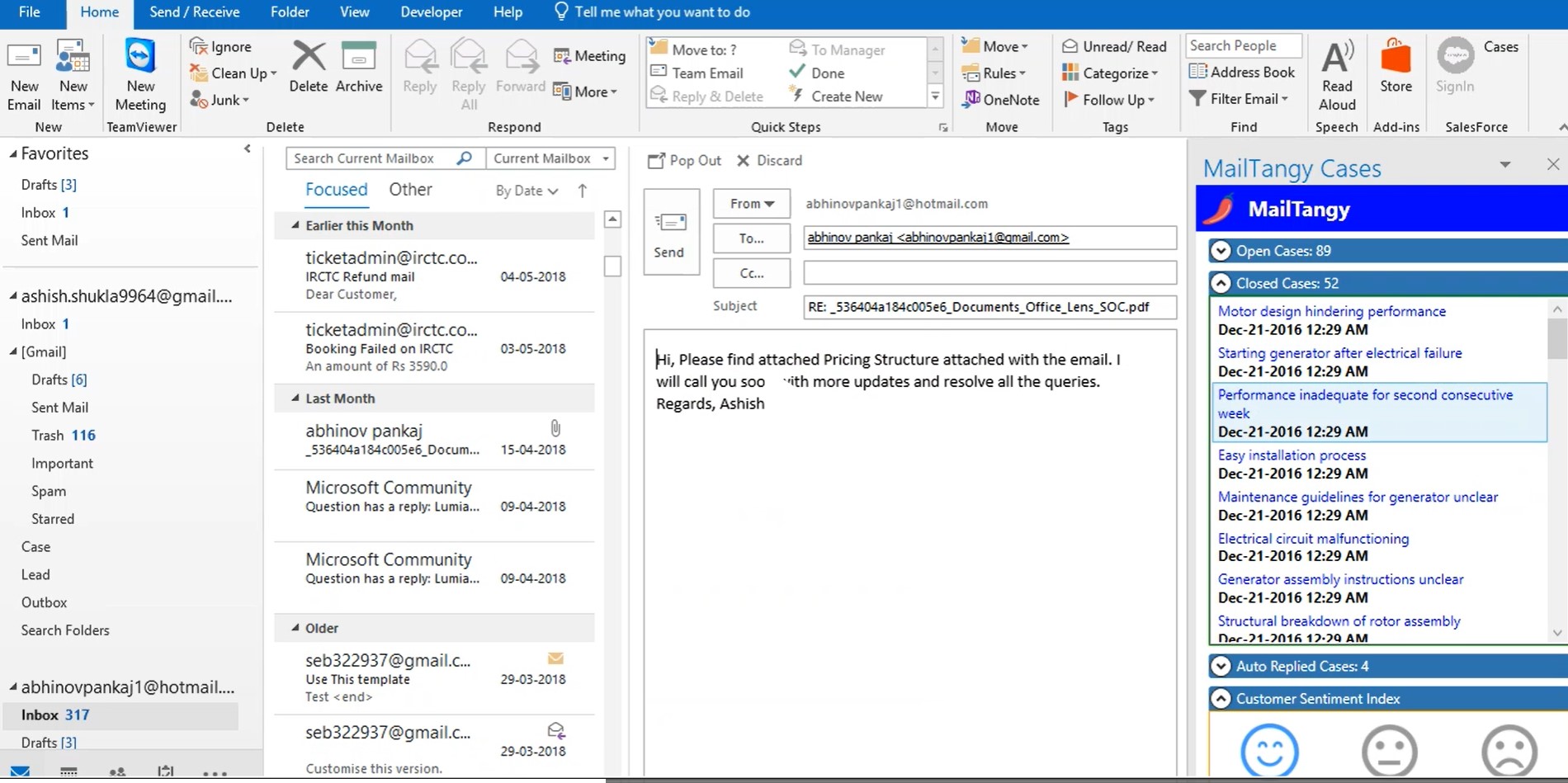Open the Junk dropdown menu

click(x=220, y=100)
